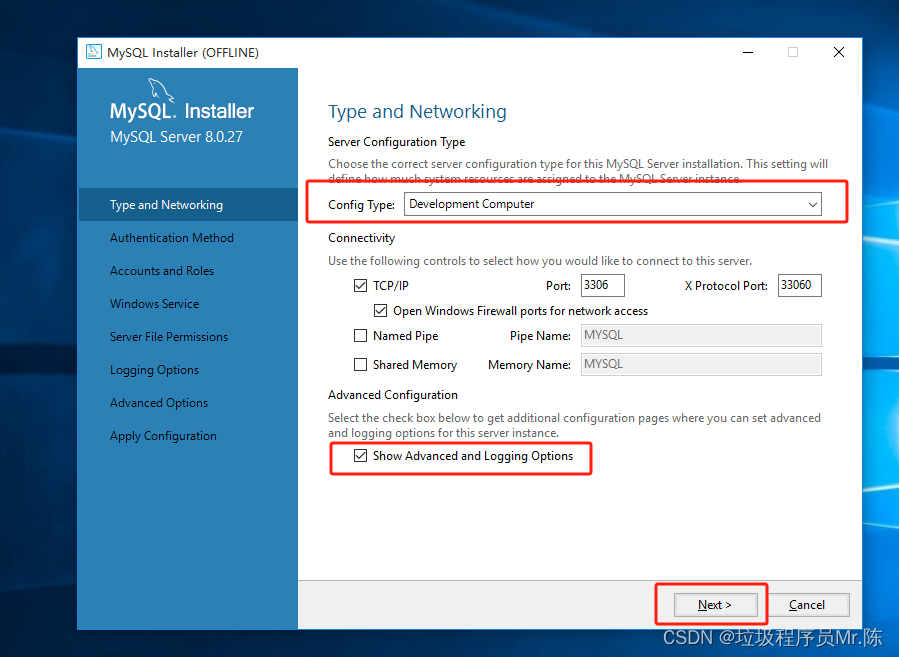Click the Connectivity section label
Image resolution: width=899 pixels, height=657 pixels.
click(x=361, y=238)
